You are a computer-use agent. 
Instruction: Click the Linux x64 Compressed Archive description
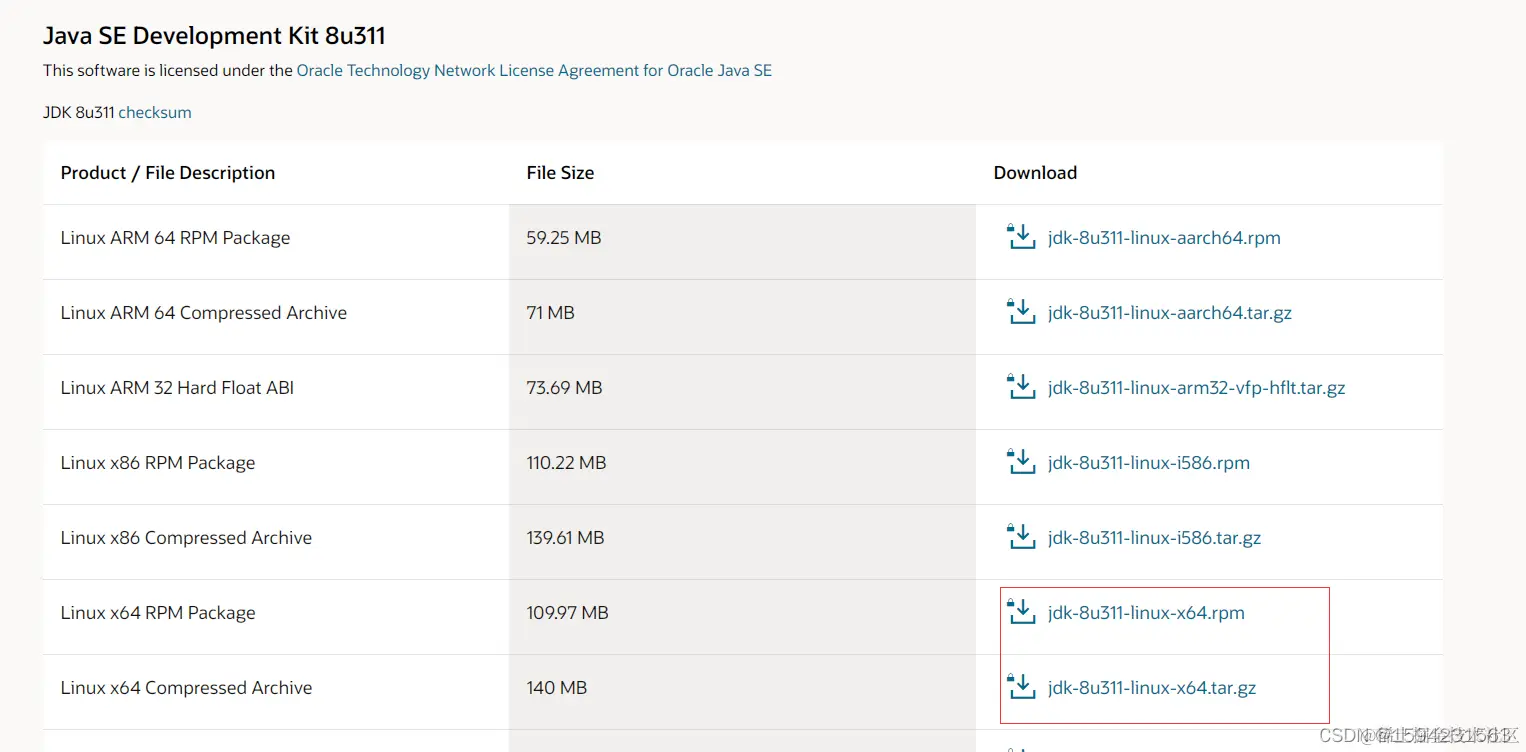point(186,688)
